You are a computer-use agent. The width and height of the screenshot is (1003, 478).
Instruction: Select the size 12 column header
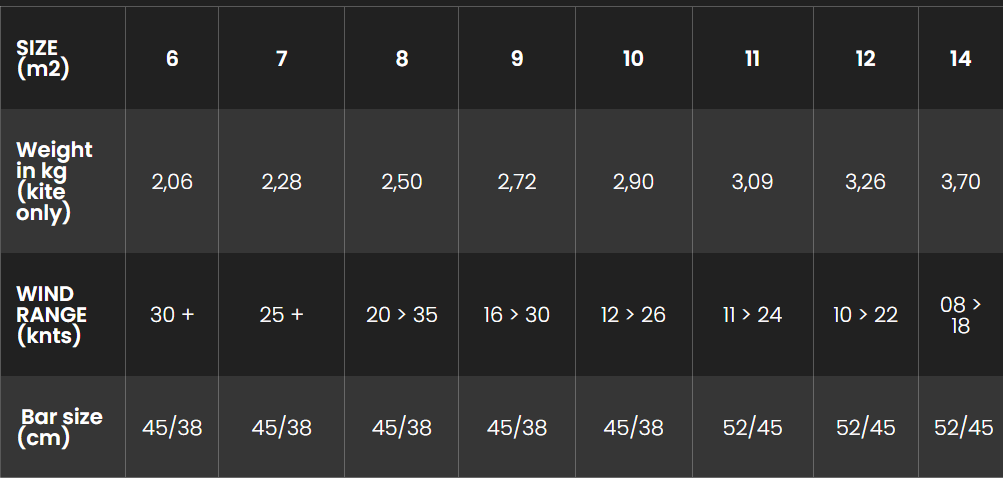point(866,59)
